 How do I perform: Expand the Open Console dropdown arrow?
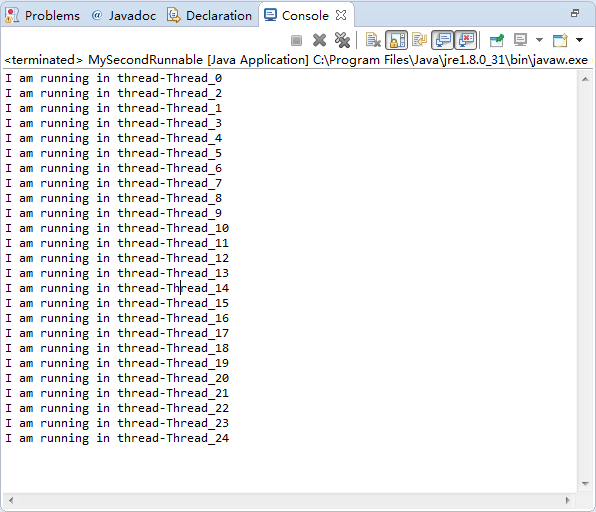[579, 40]
